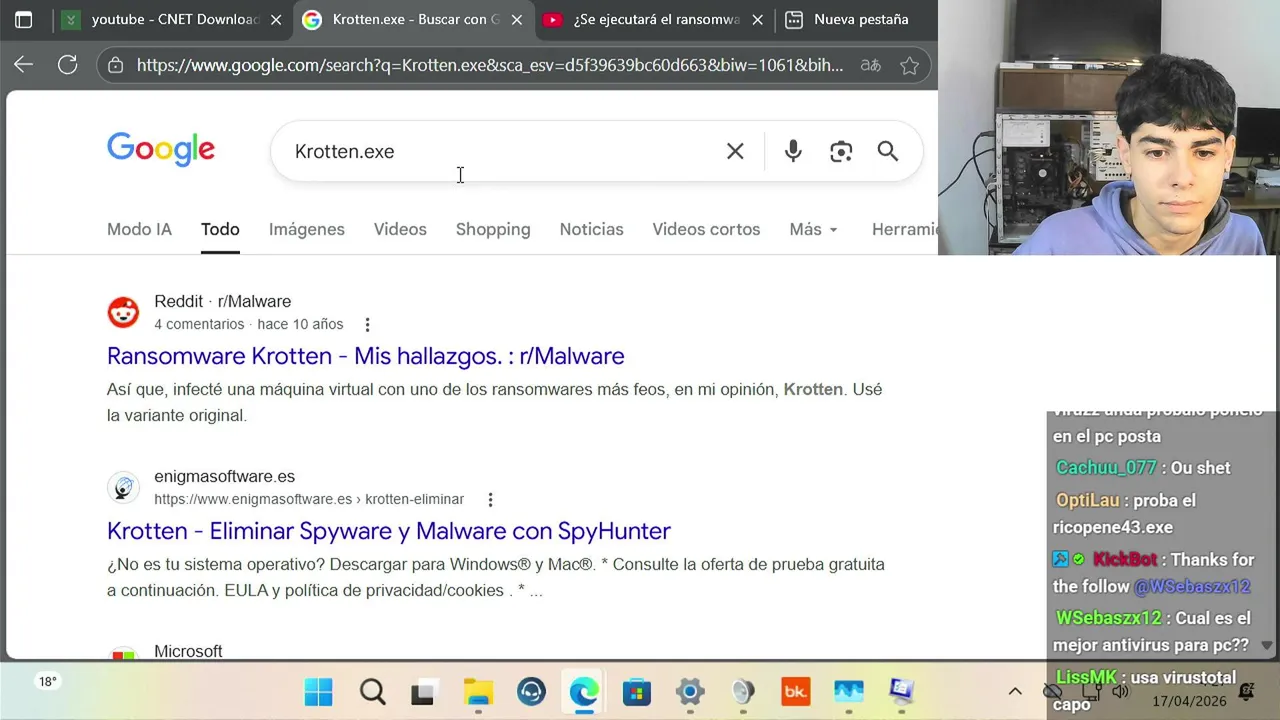Open Google Lens image search icon
Image resolution: width=1280 pixels, height=720 pixels.
coord(841,151)
